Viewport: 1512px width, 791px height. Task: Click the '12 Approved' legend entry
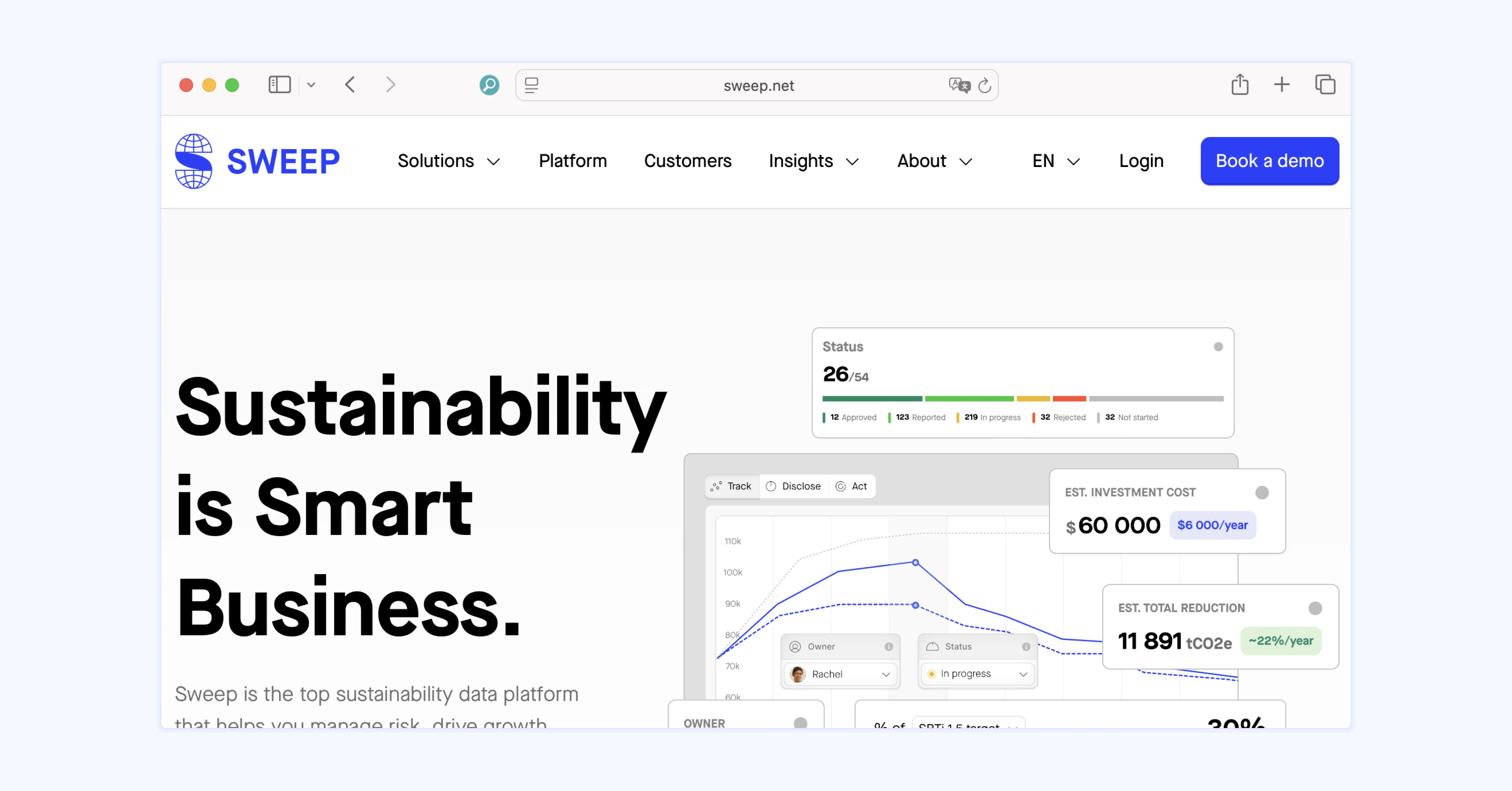(850, 417)
